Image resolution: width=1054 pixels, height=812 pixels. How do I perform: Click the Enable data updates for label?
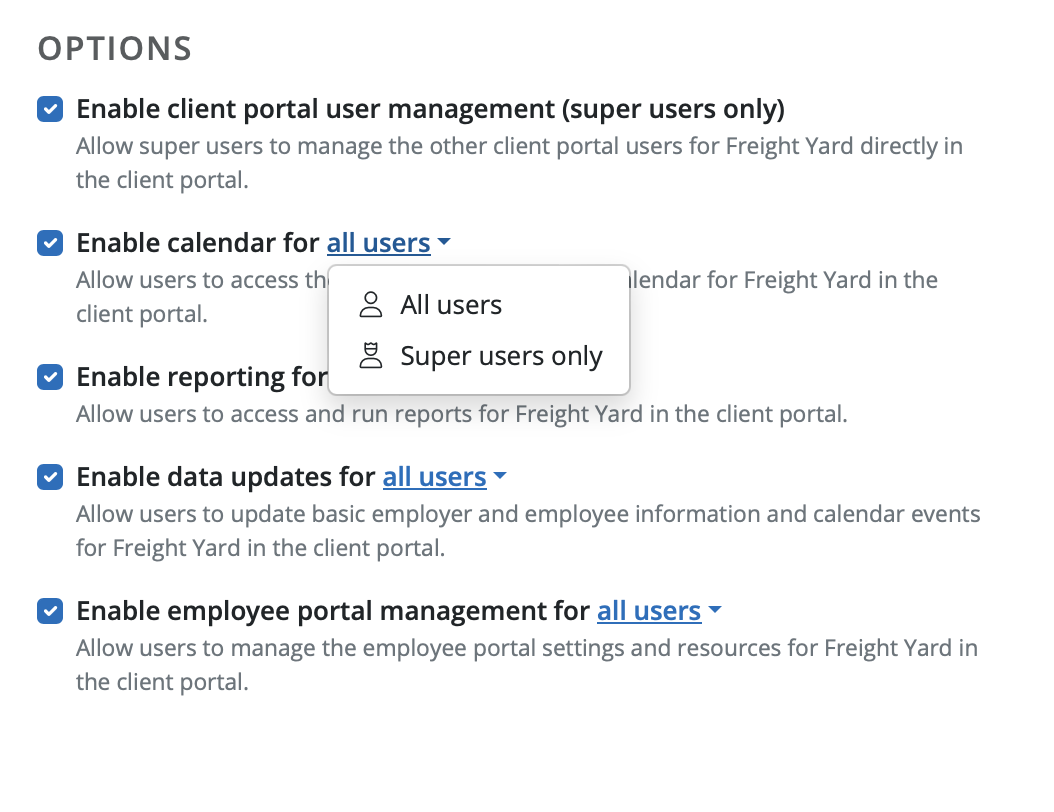click(228, 478)
